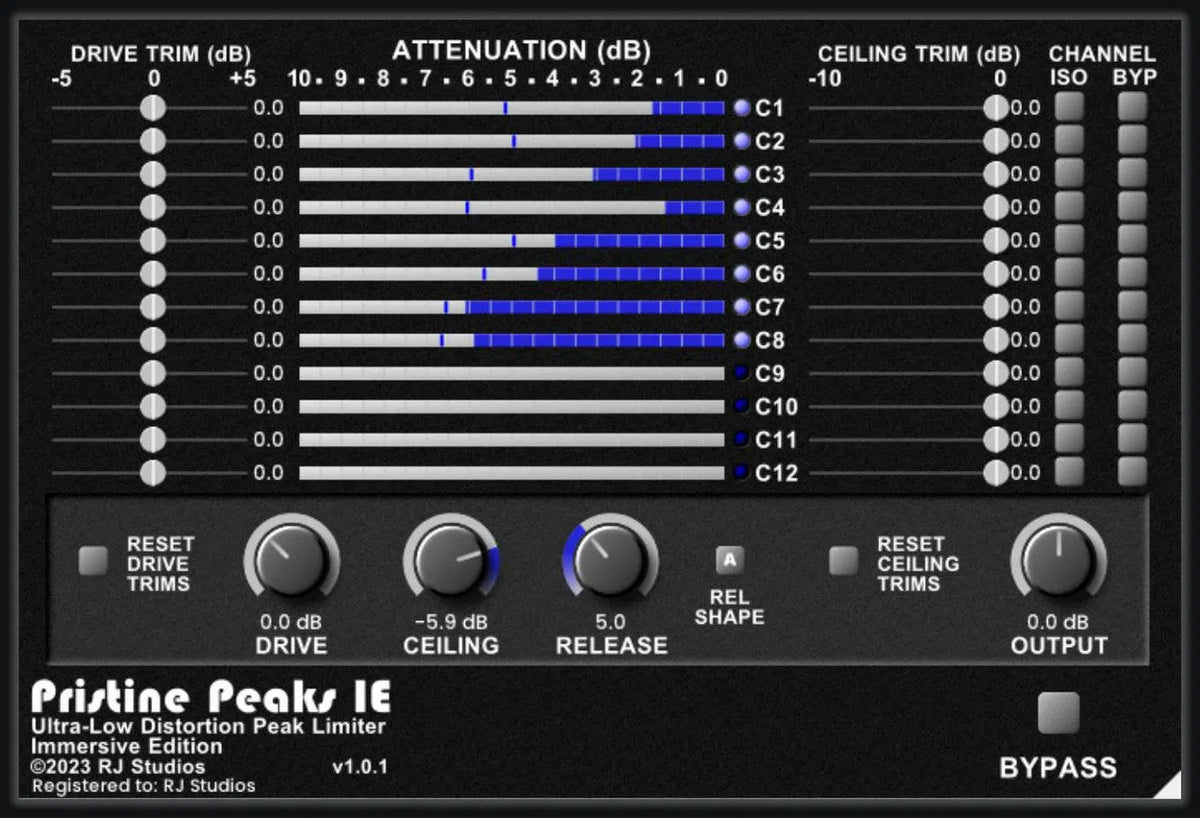The height and width of the screenshot is (818, 1200).
Task: Enable BYP on channel C12
Action: click(1132, 472)
